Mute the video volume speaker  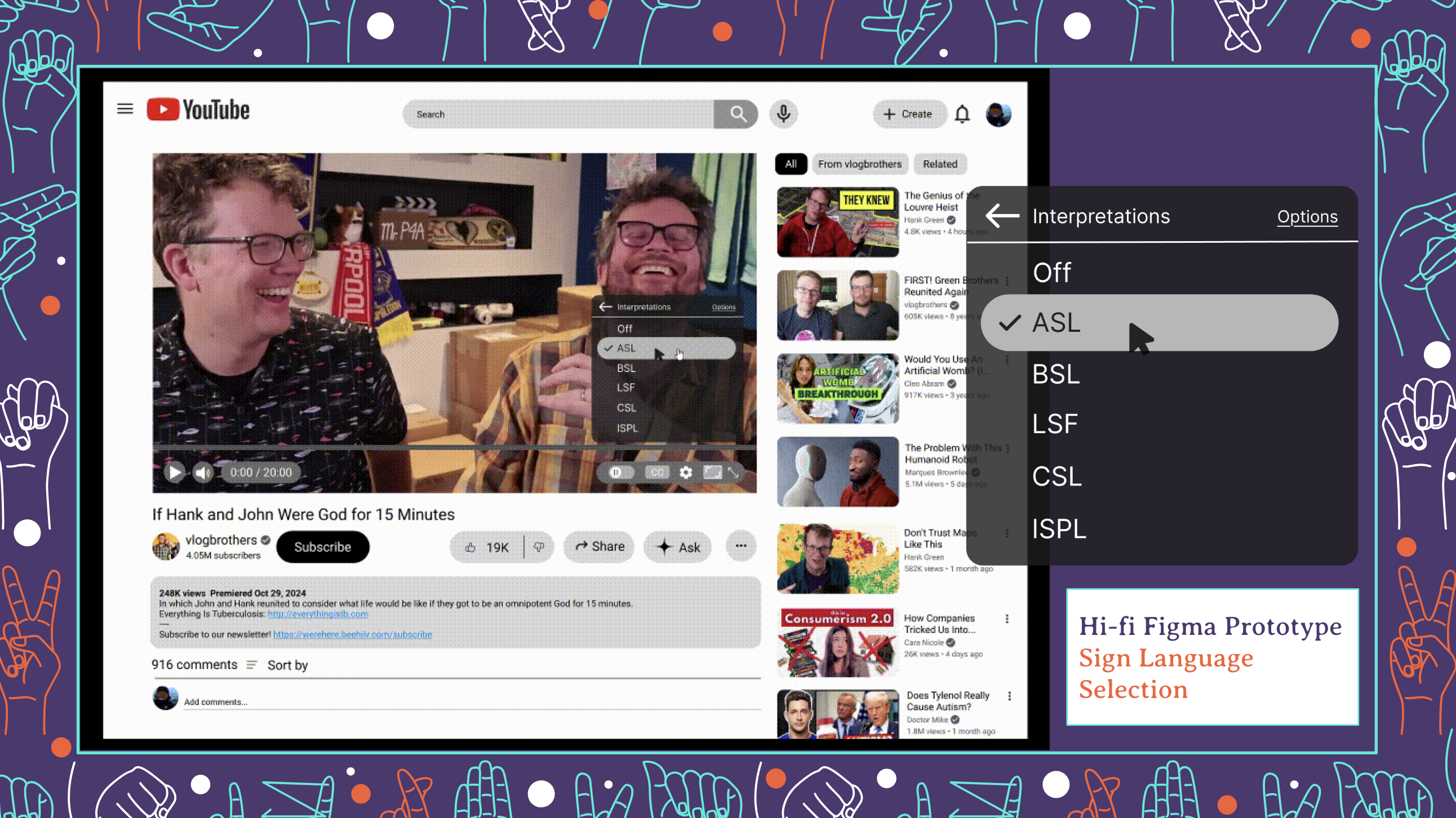click(202, 472)
